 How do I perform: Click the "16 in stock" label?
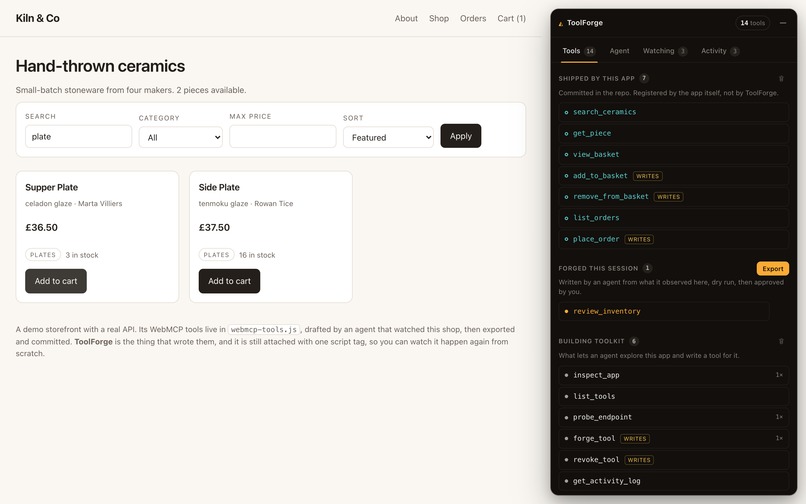click(x=257, y=255)
